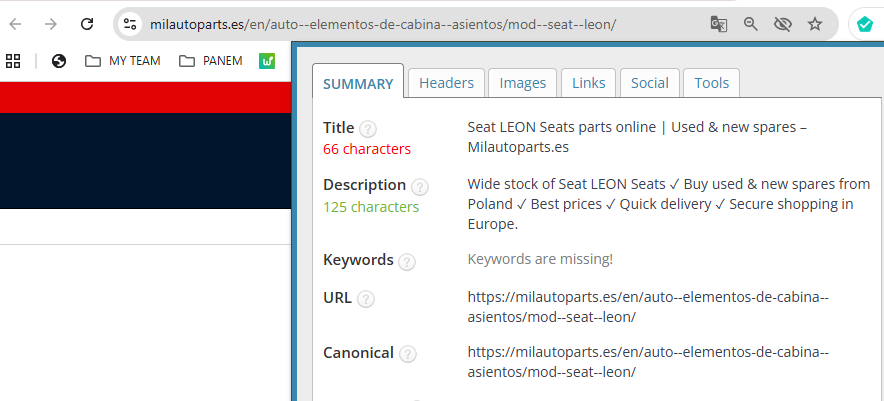Show help for the Title field
Viewport: 884px width, 401px height.
click(x=368, y=129)
